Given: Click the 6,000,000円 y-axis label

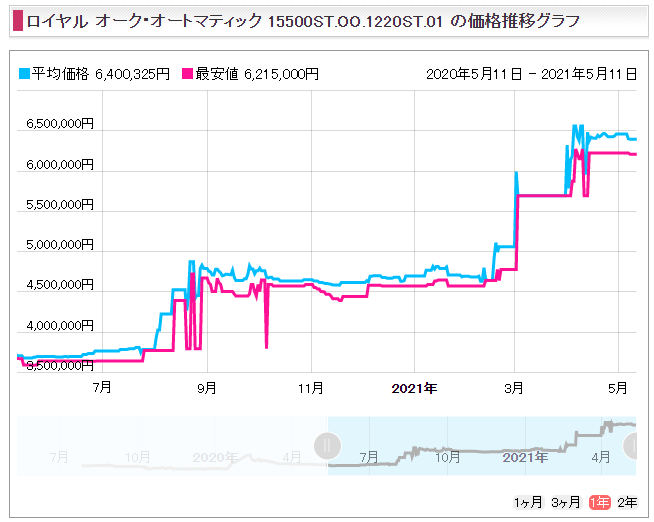Looking at the screenshot, I should coord(60,165).
